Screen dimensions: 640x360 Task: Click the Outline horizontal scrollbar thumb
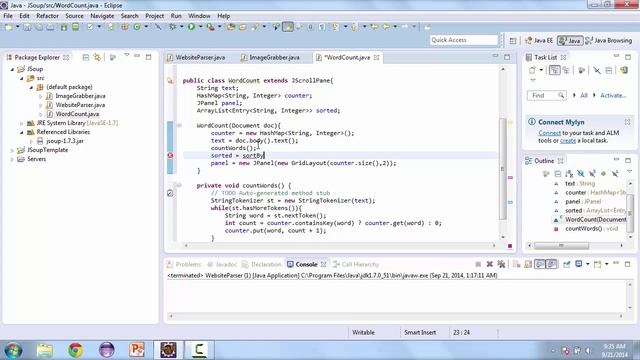point(562,246)
